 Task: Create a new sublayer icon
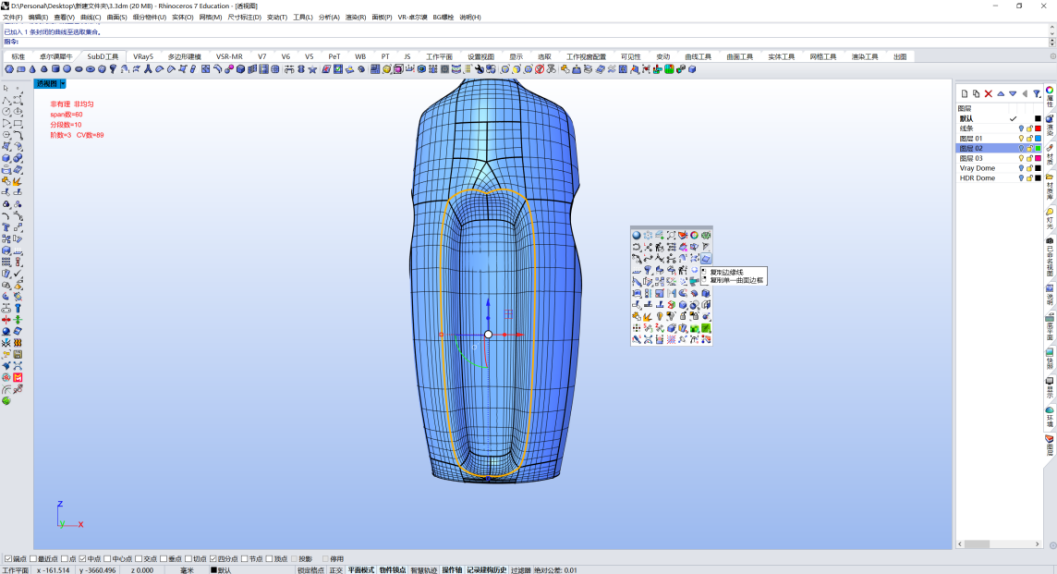pos(976,94)
